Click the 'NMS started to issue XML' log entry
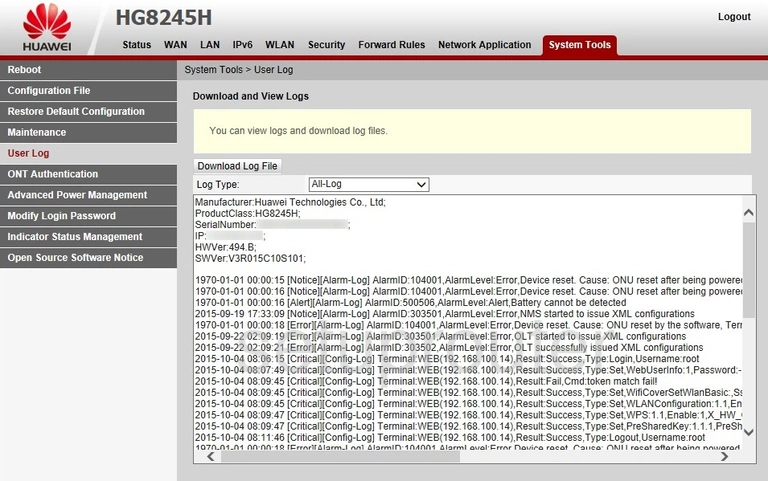The image size is (768, 481). coord(445,314)
